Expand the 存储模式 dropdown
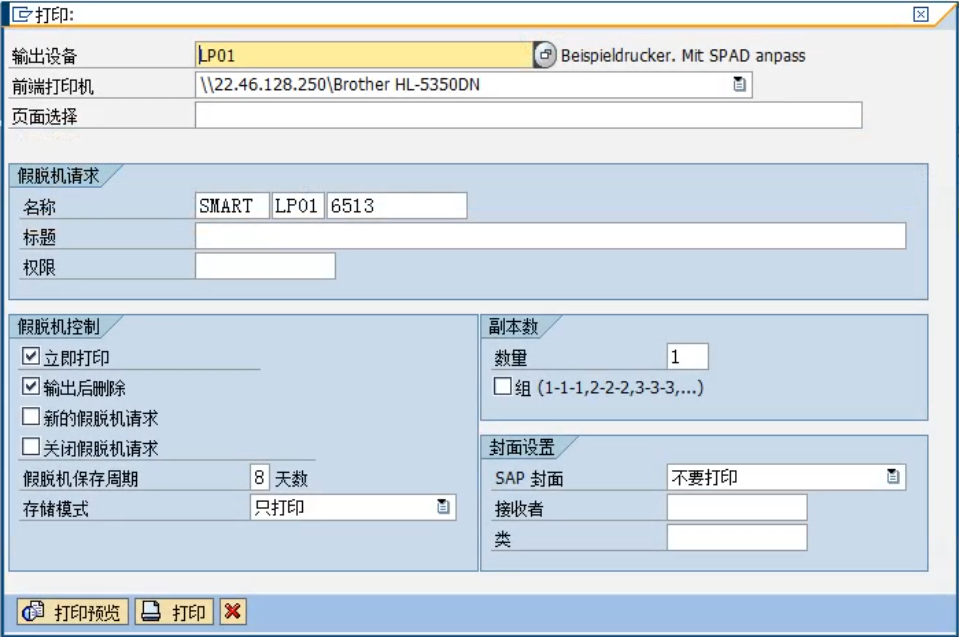This screenshot has height=637, width=959. tap(443, 507)
